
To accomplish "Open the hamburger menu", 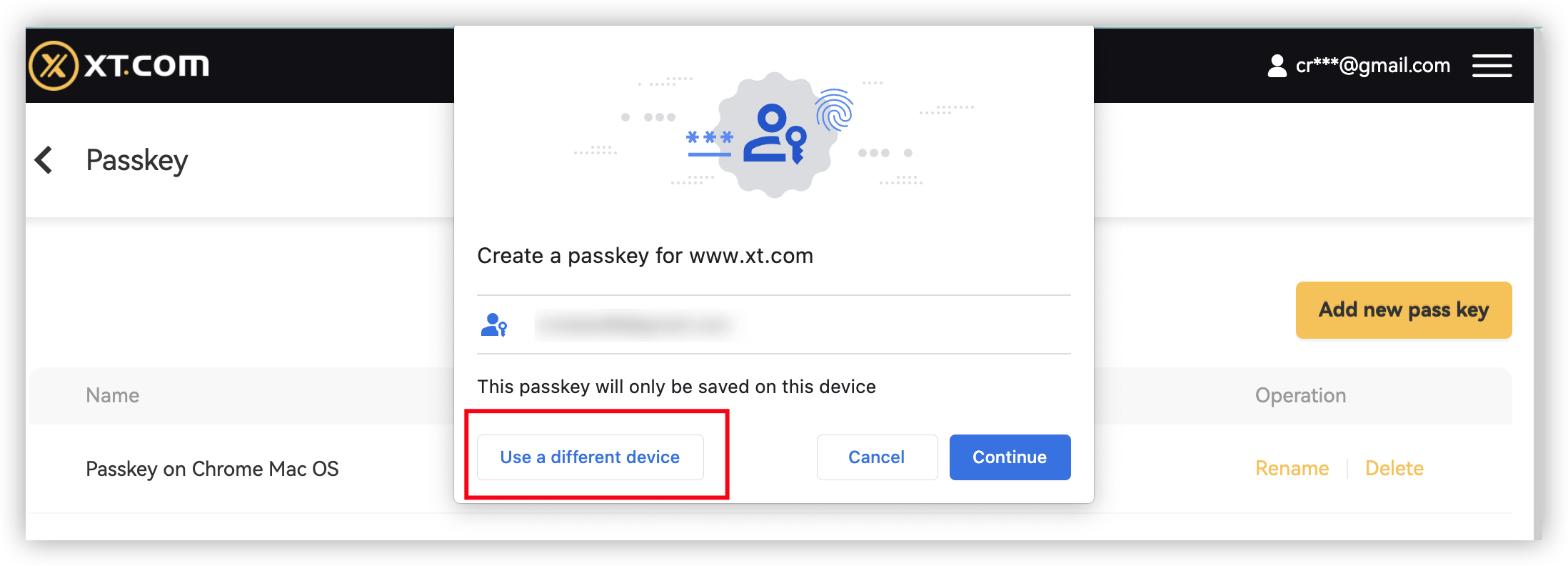I will click(x=1492, y=66).
